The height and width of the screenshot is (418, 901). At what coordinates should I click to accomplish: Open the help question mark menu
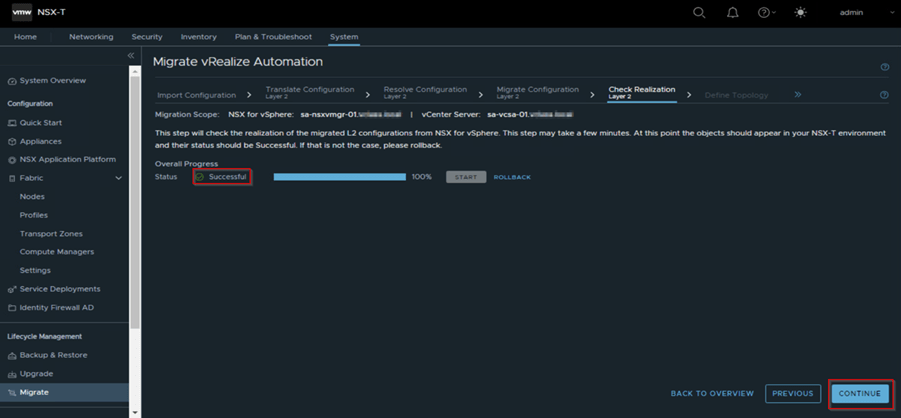765,13
